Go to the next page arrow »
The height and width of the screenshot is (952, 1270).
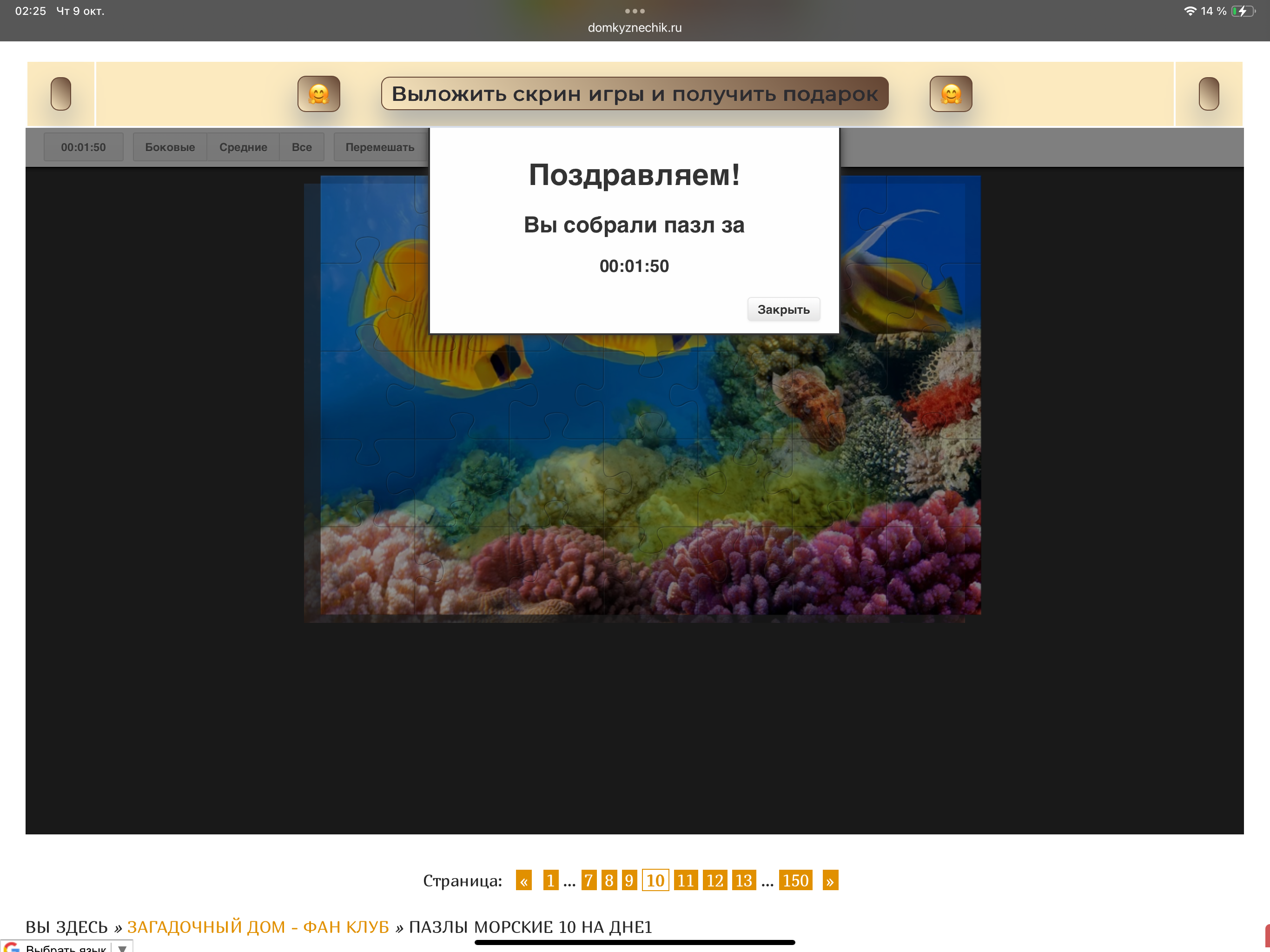click(830, 880)
